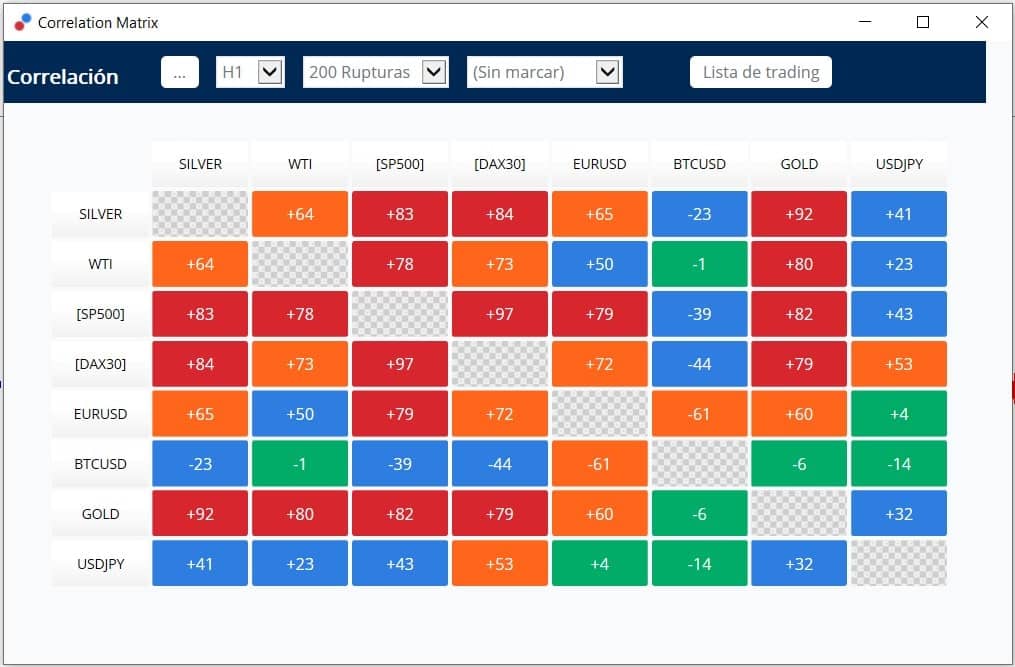Click the red +92 SILVER/GOLD cell

[799, 214]
